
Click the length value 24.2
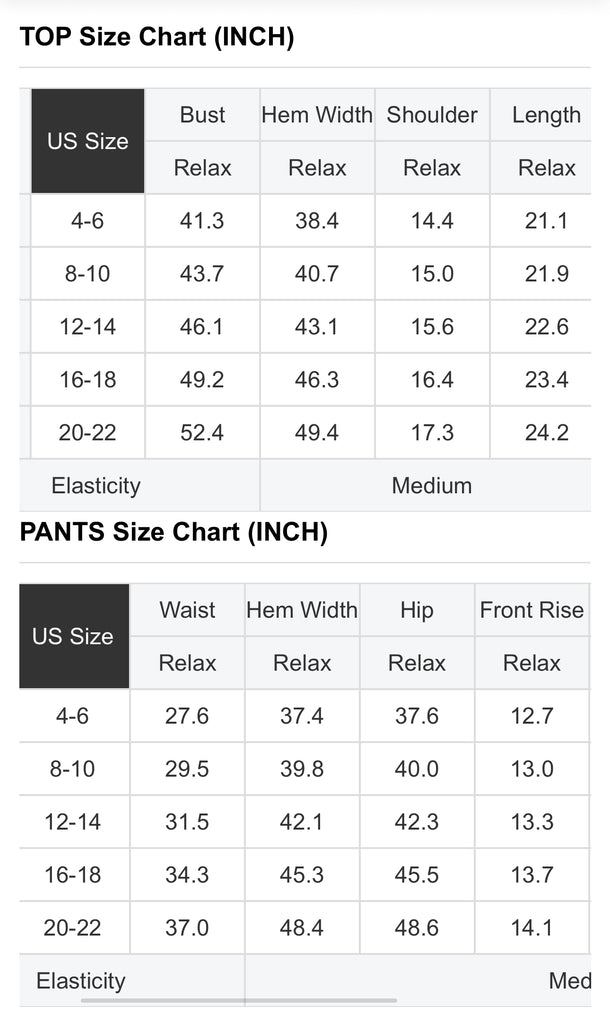[x=547, y=432]
